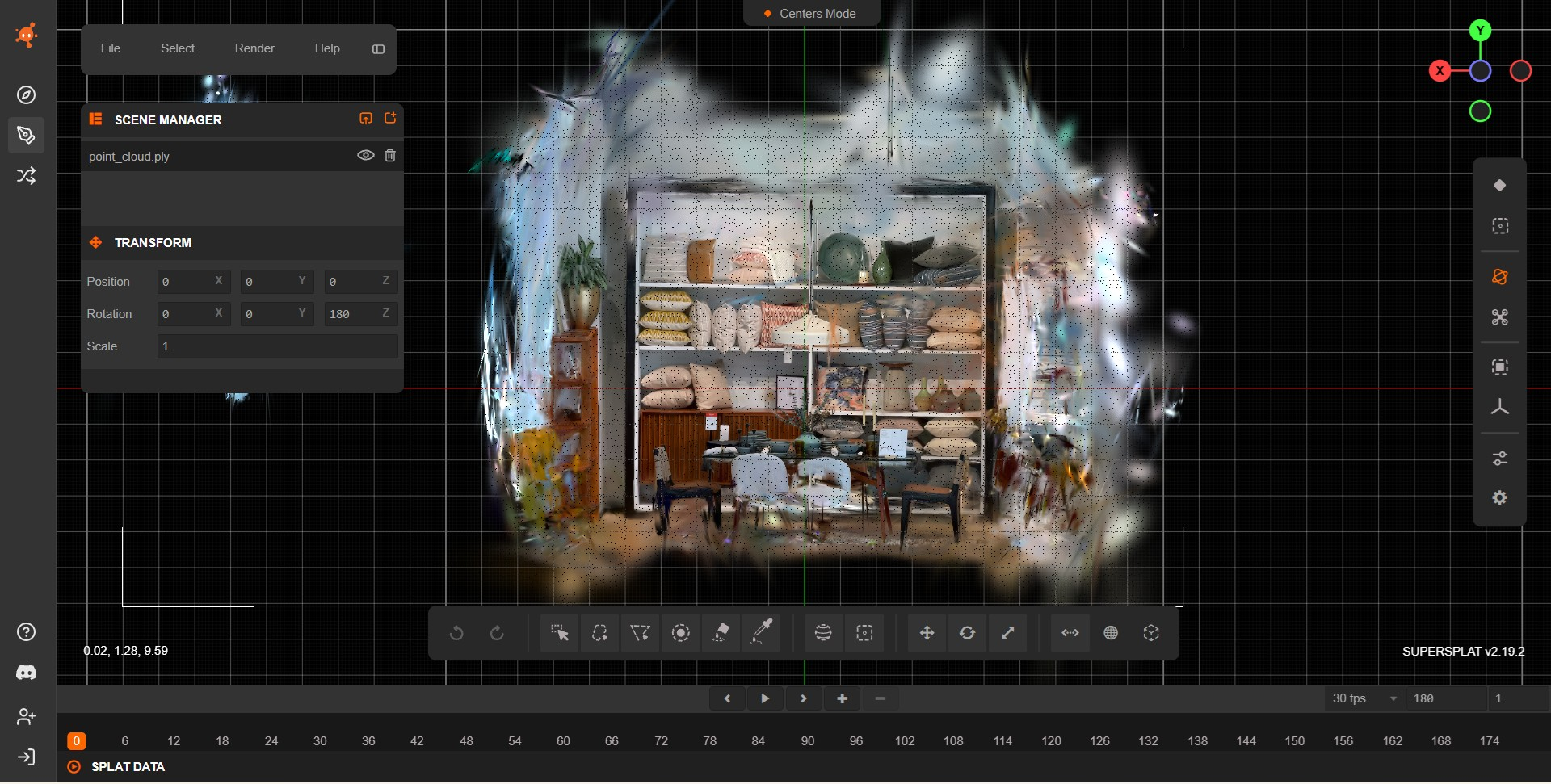Select the brush selection tool

(681, 634)
